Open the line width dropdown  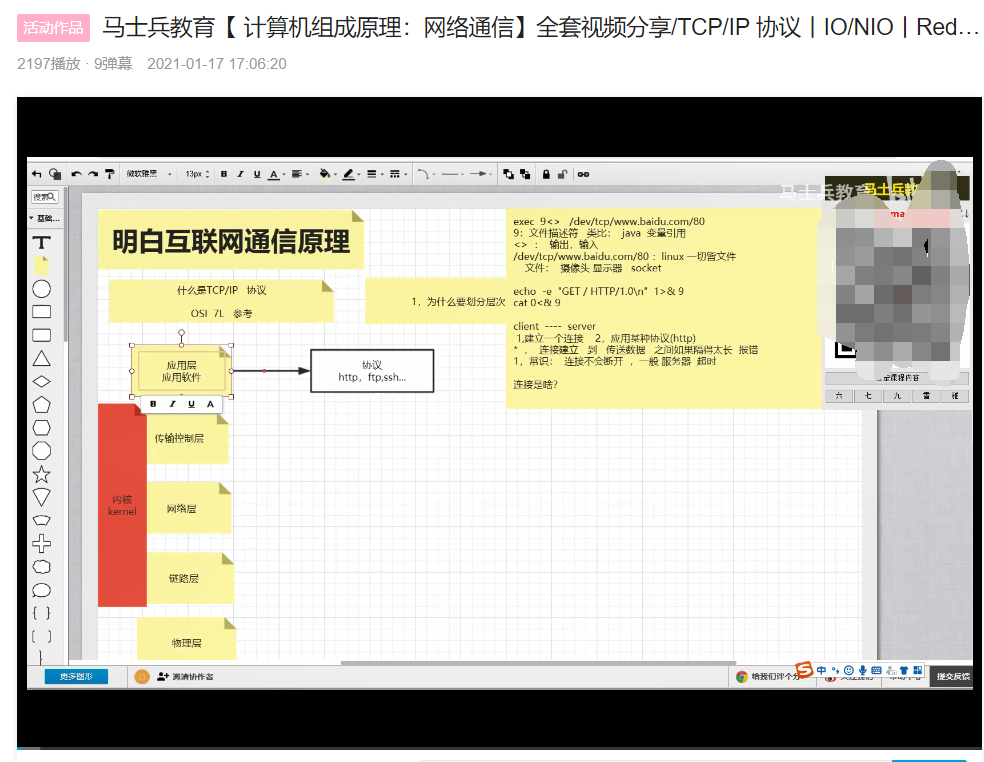(x=375, y=174)
